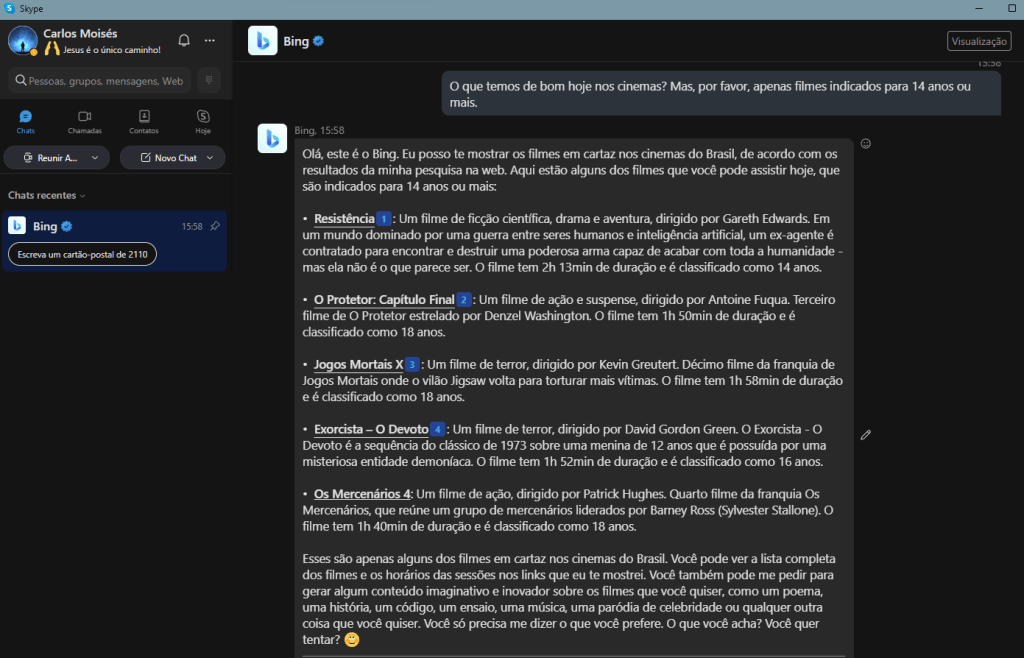Open the notifications bell icon
This screenshot has width=1024, height=658.
[x=184, y=40]
